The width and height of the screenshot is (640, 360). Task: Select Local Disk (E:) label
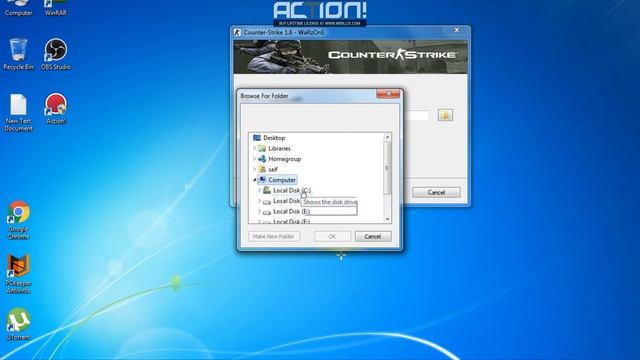[x=291, y=211]
